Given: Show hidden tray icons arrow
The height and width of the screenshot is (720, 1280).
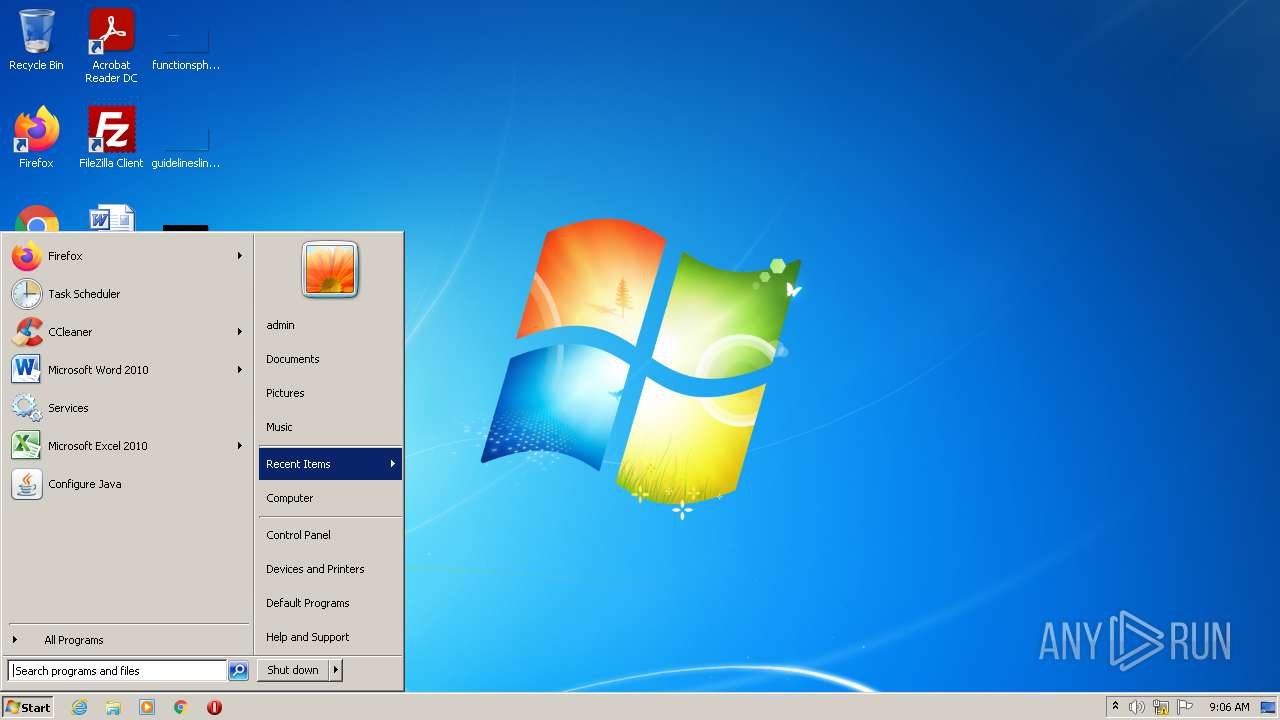Looking at the screenshot, I should click(x=1116, y=707).
